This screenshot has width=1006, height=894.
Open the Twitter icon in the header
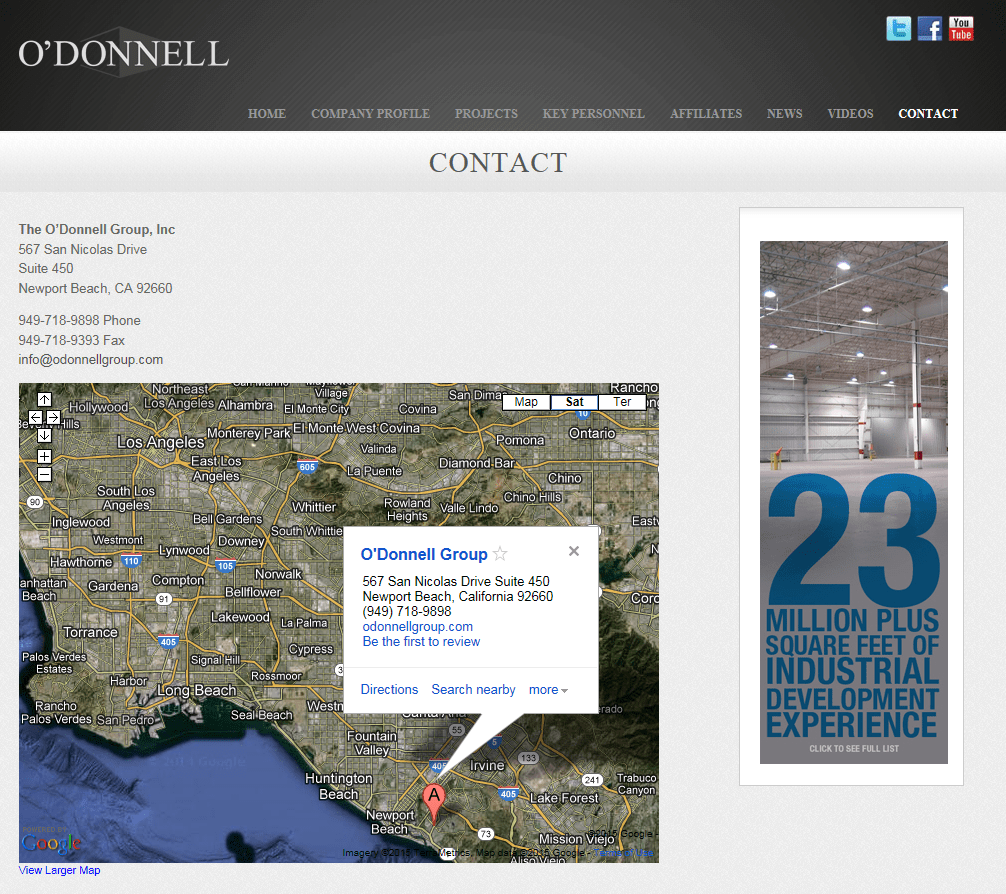[x=898, y=28]
